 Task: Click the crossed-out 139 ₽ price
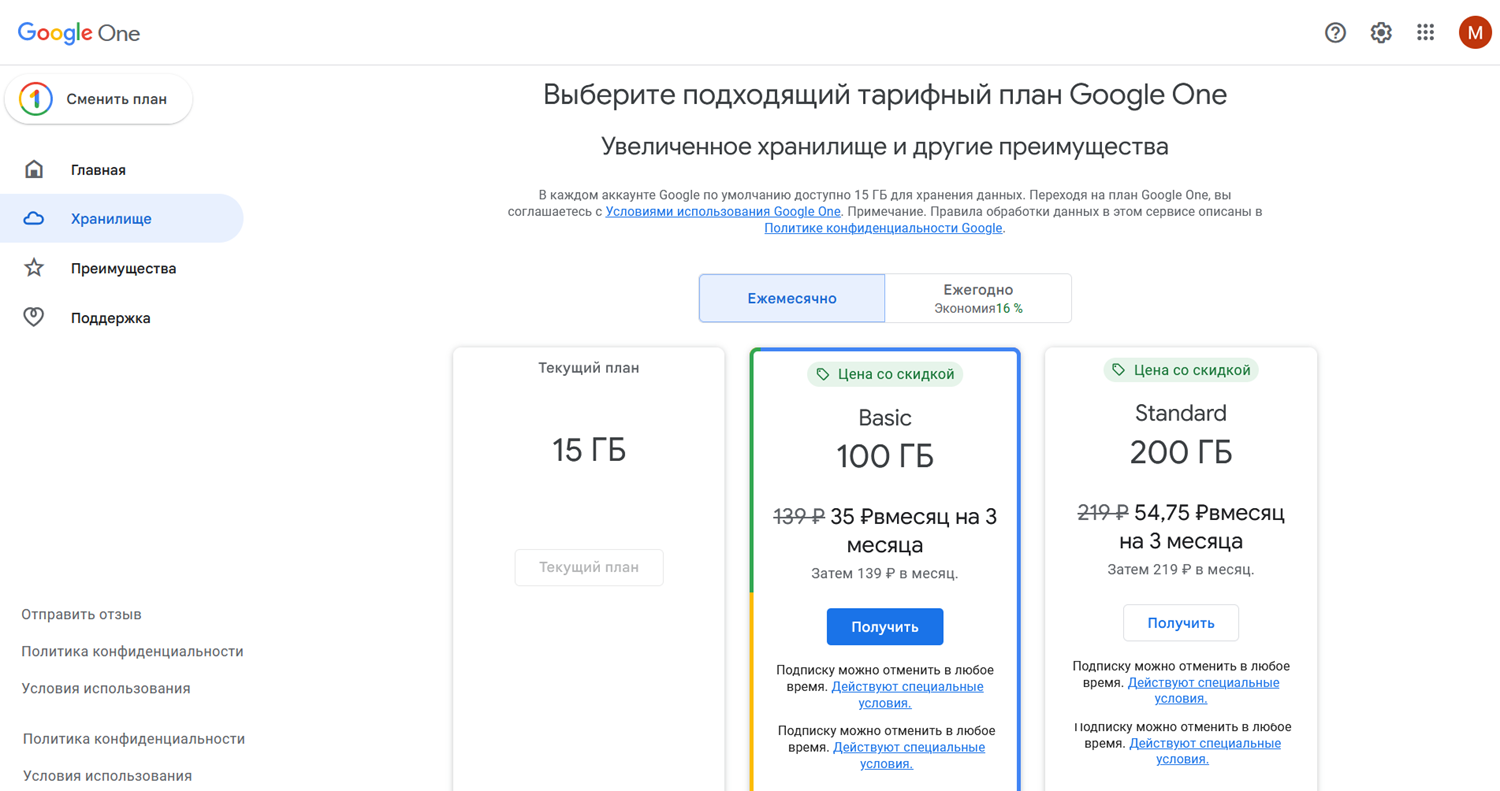coord(799,517)
